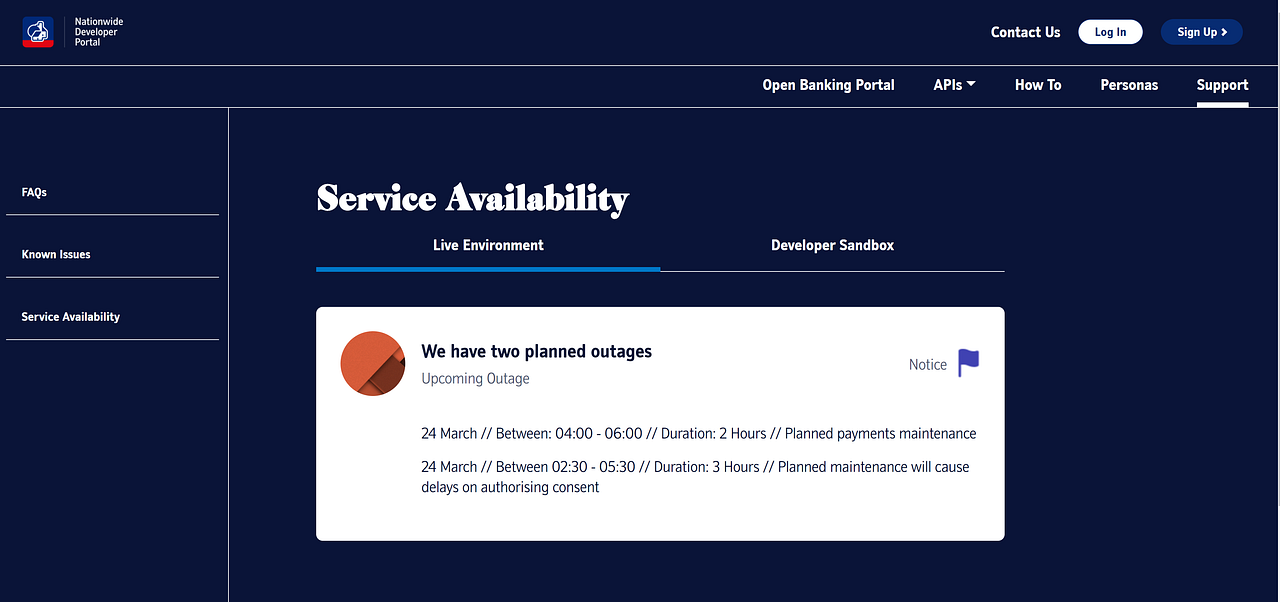The height and width of the screenshot is (602, 1280).
Task: Open the Contact Us page
Action: pos(1025,32)
